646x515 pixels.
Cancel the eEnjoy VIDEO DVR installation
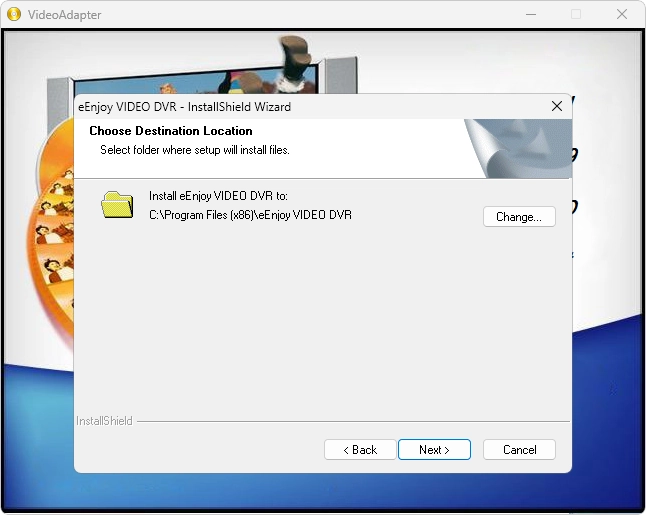click(519, 450)
